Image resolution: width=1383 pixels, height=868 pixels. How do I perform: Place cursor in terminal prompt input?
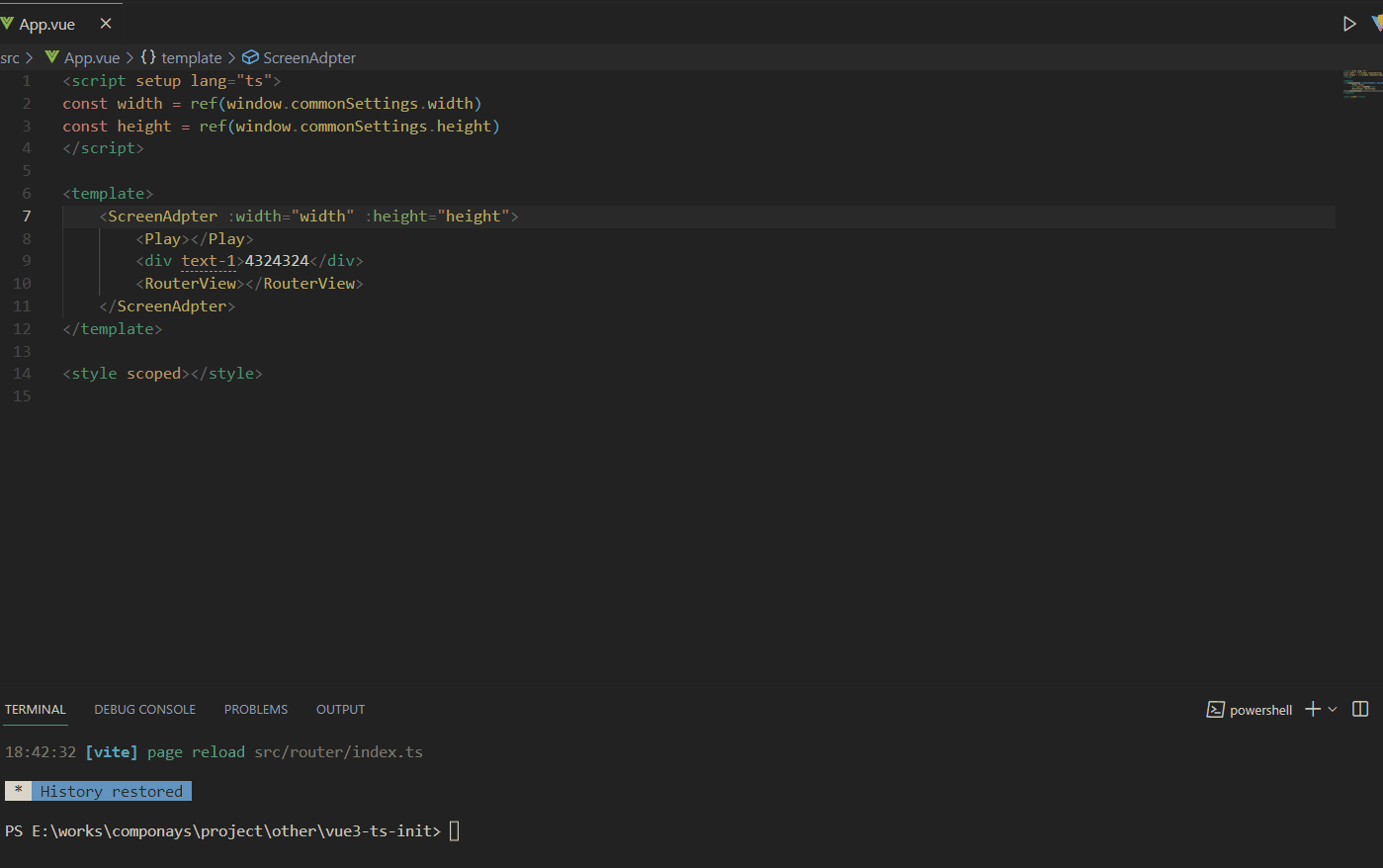point(455,830)
